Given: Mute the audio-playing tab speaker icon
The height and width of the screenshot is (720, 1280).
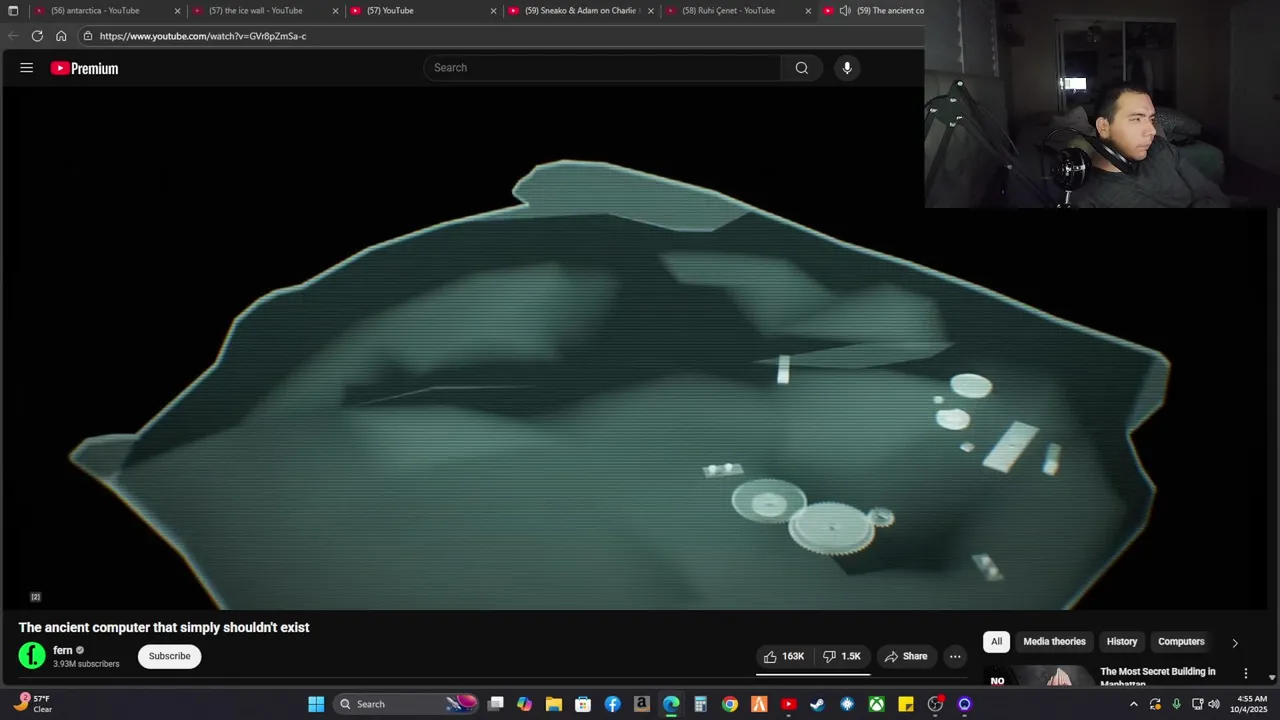Looking at the screenshot, I should click(x=845, y=11).
